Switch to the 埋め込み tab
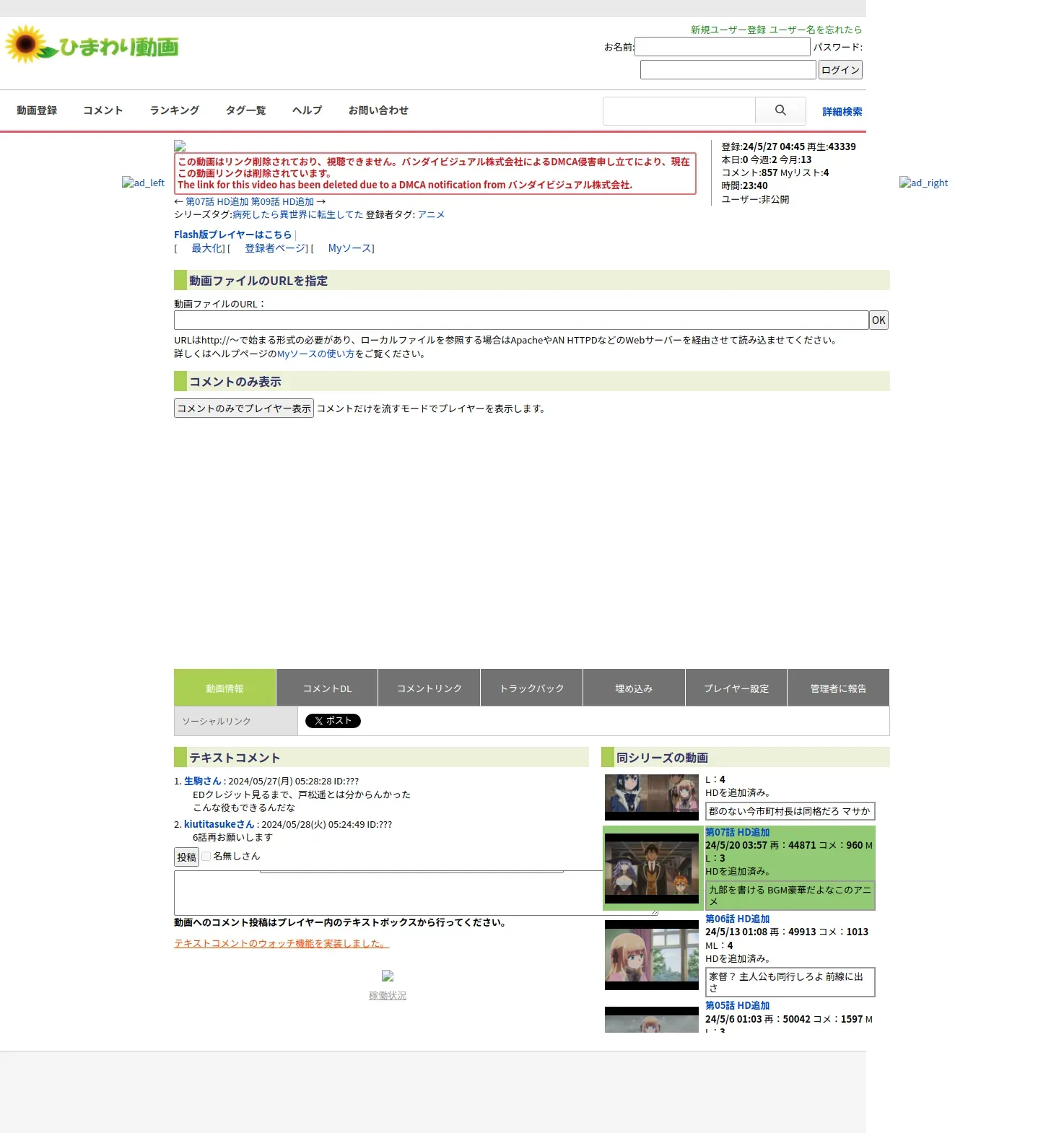This screenshot has height=1133, width=1064. 634,688
